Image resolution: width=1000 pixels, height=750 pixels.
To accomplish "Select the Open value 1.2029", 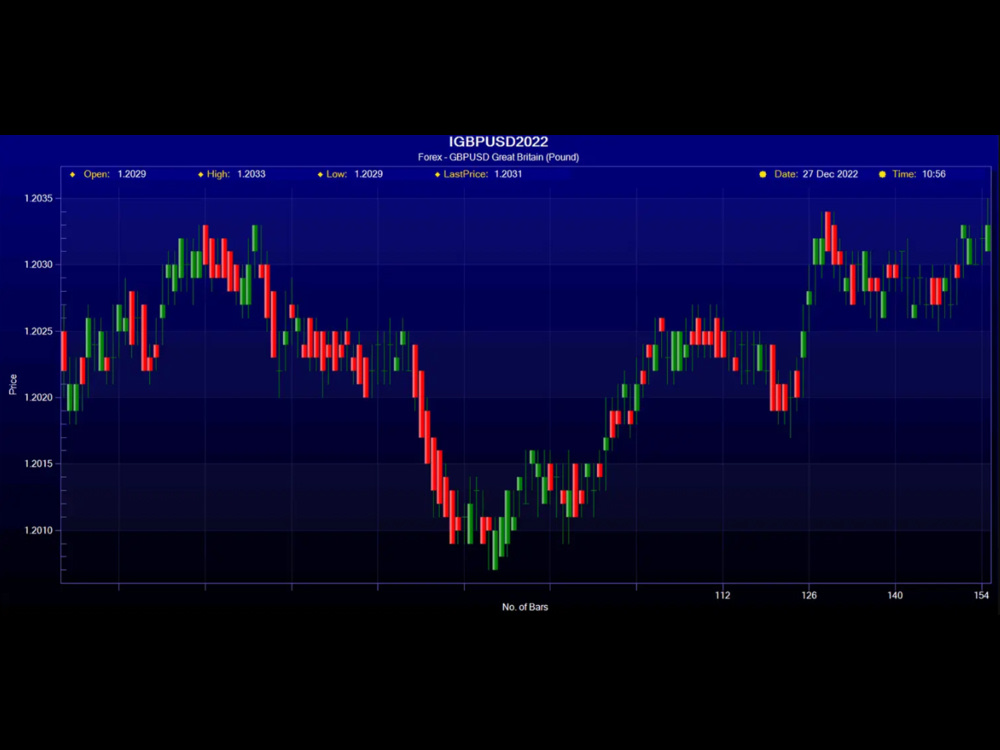I will click(132, 174).
